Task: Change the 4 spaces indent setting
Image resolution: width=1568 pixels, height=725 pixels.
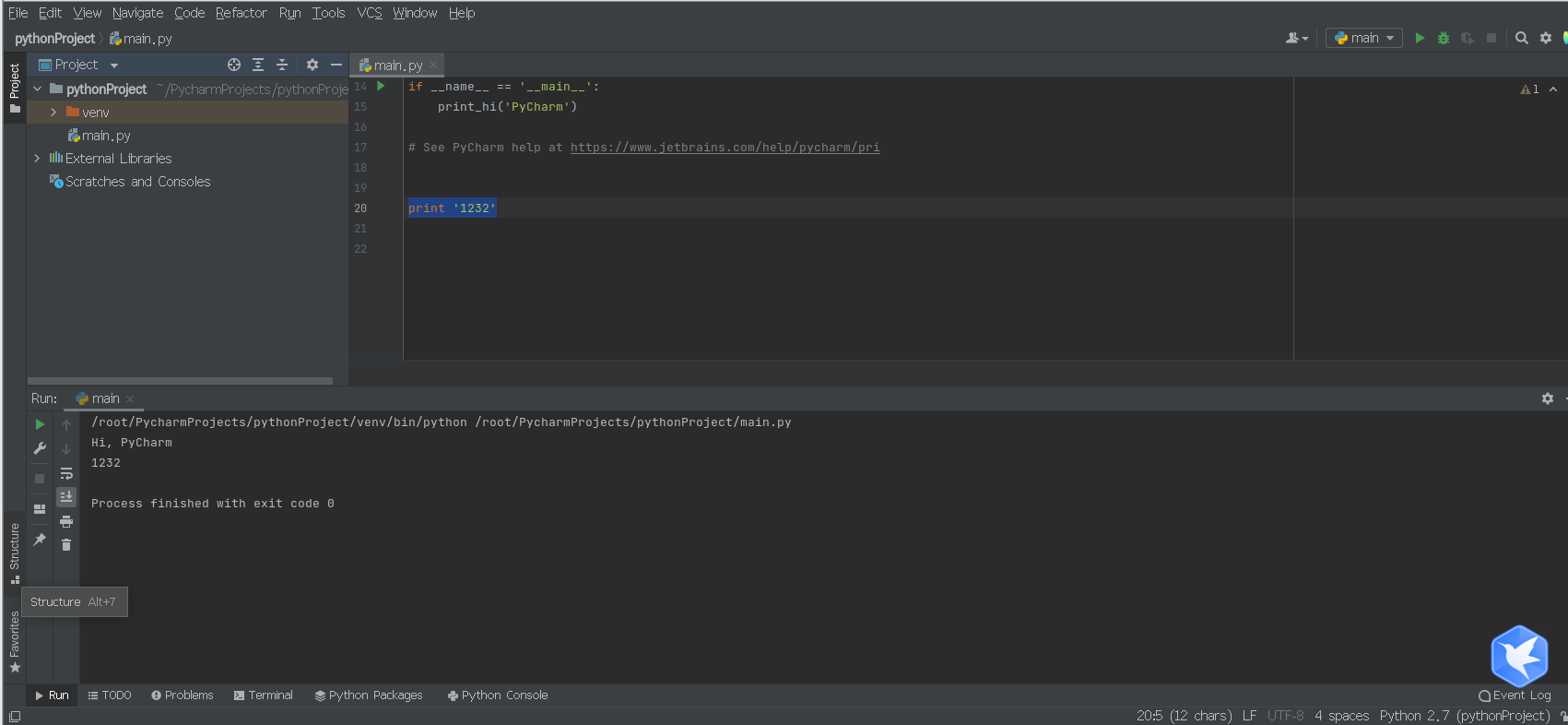Action: [x=1341, y=716]
